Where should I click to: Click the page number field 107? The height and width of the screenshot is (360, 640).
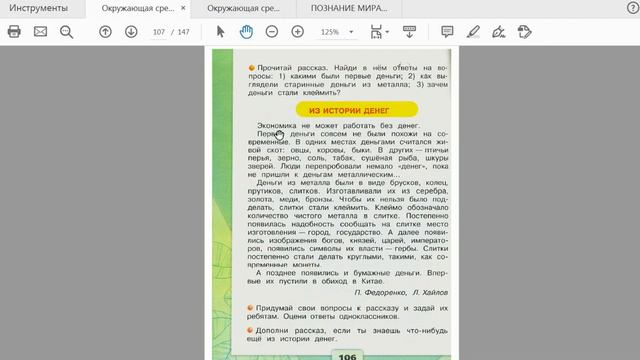coord(159,32)
